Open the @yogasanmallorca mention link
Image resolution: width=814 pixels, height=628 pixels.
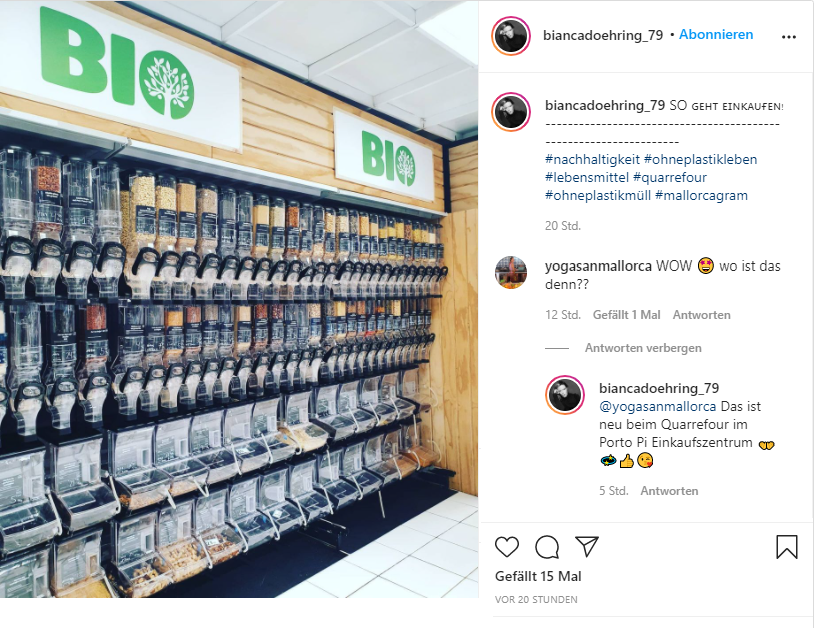(657, 406)
